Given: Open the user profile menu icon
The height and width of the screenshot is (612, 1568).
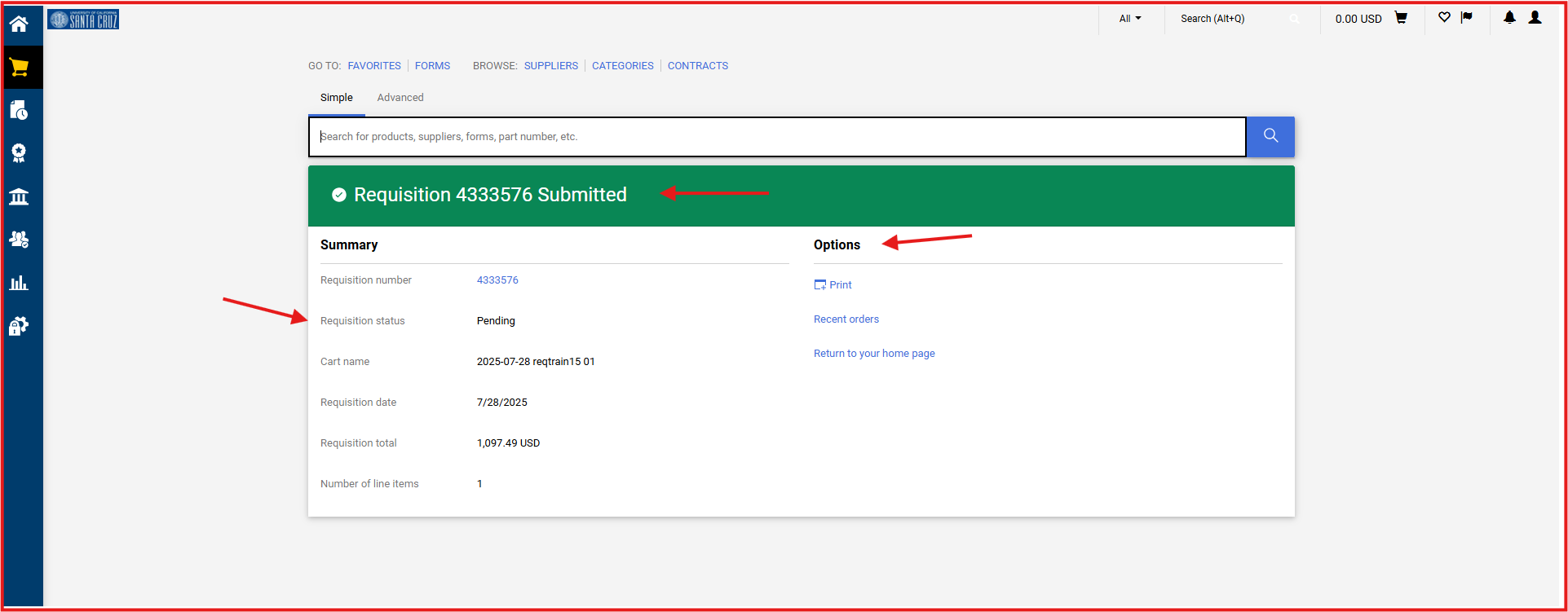Looking at the screenshot, I should (1535, 18).
